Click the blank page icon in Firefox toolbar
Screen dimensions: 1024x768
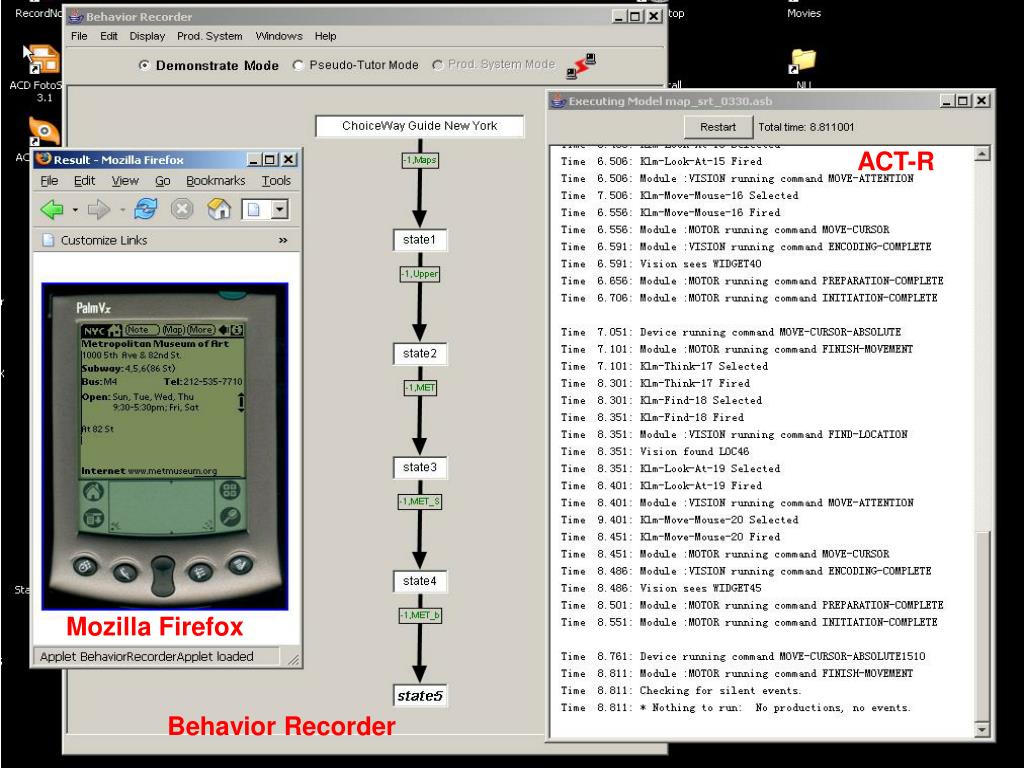[254, 210]
